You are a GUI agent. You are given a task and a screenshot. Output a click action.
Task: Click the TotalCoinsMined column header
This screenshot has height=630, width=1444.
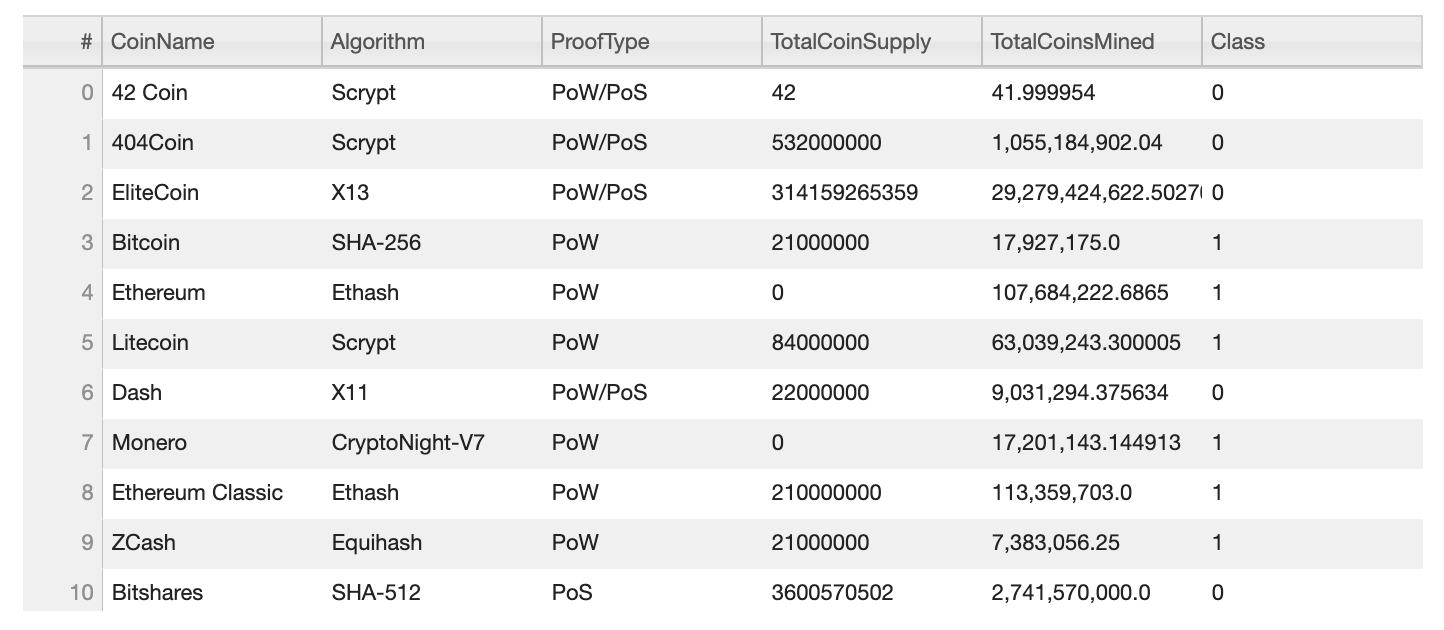tap(1072, 42)
